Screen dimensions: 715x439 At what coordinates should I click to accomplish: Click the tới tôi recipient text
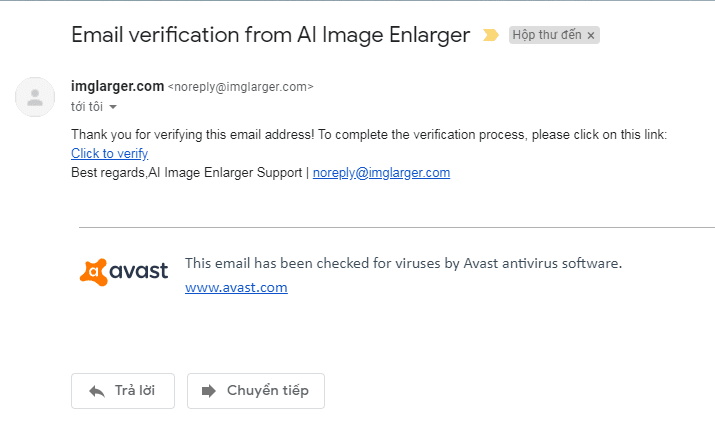coord(87,107)
